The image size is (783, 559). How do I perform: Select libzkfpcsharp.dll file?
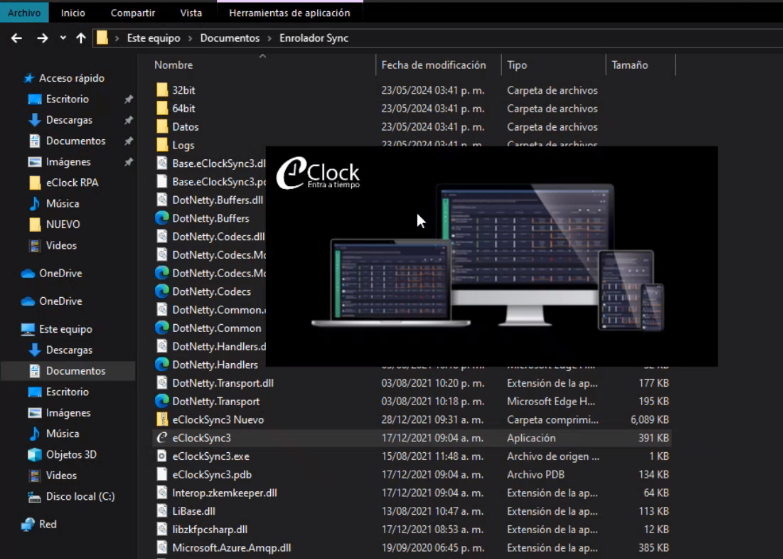coord(210,530)
